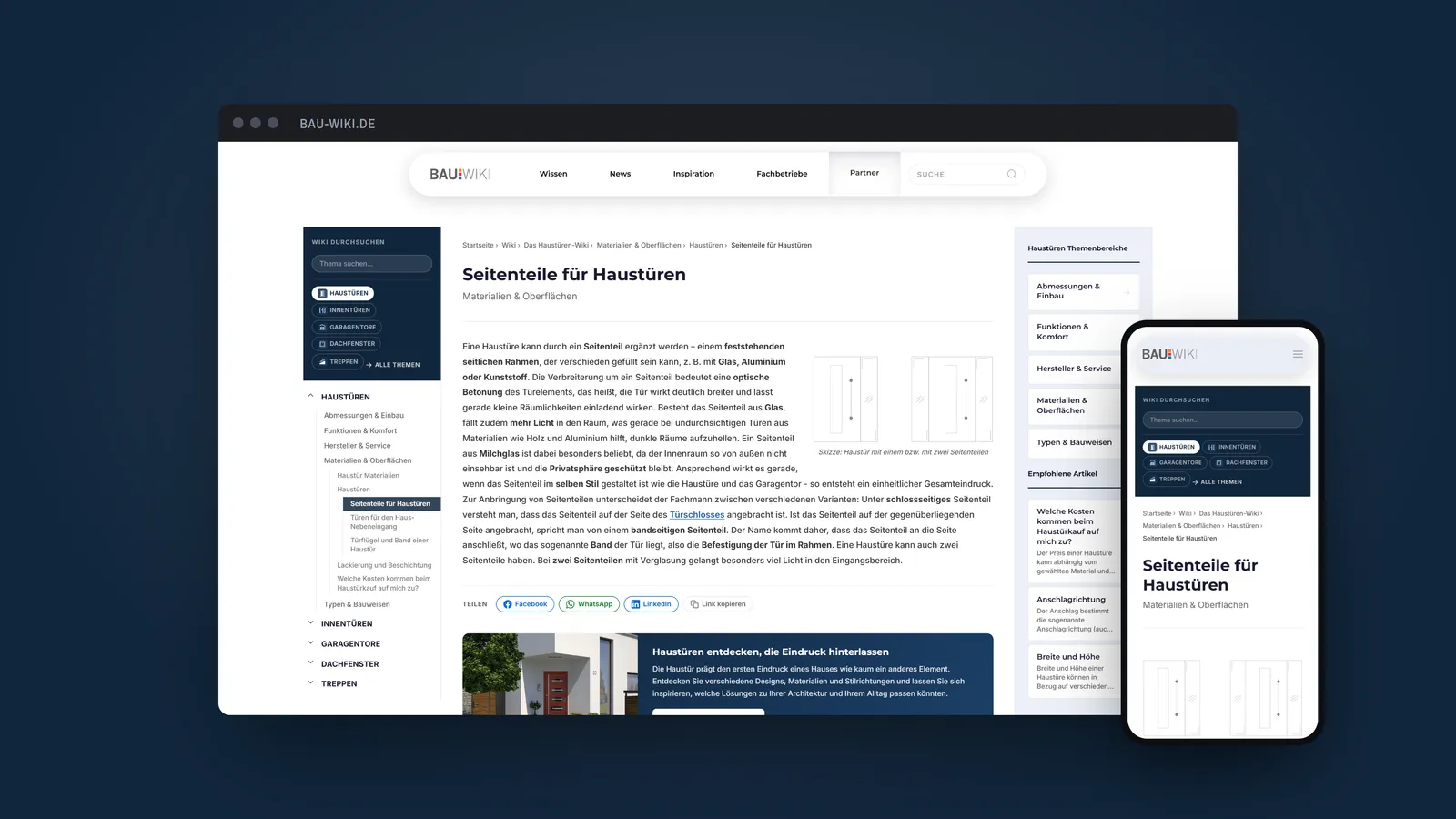Open Typen & Bauweisen in the sidebar tree
This screenshot has height=819, width=1456.
pos(357,604)
